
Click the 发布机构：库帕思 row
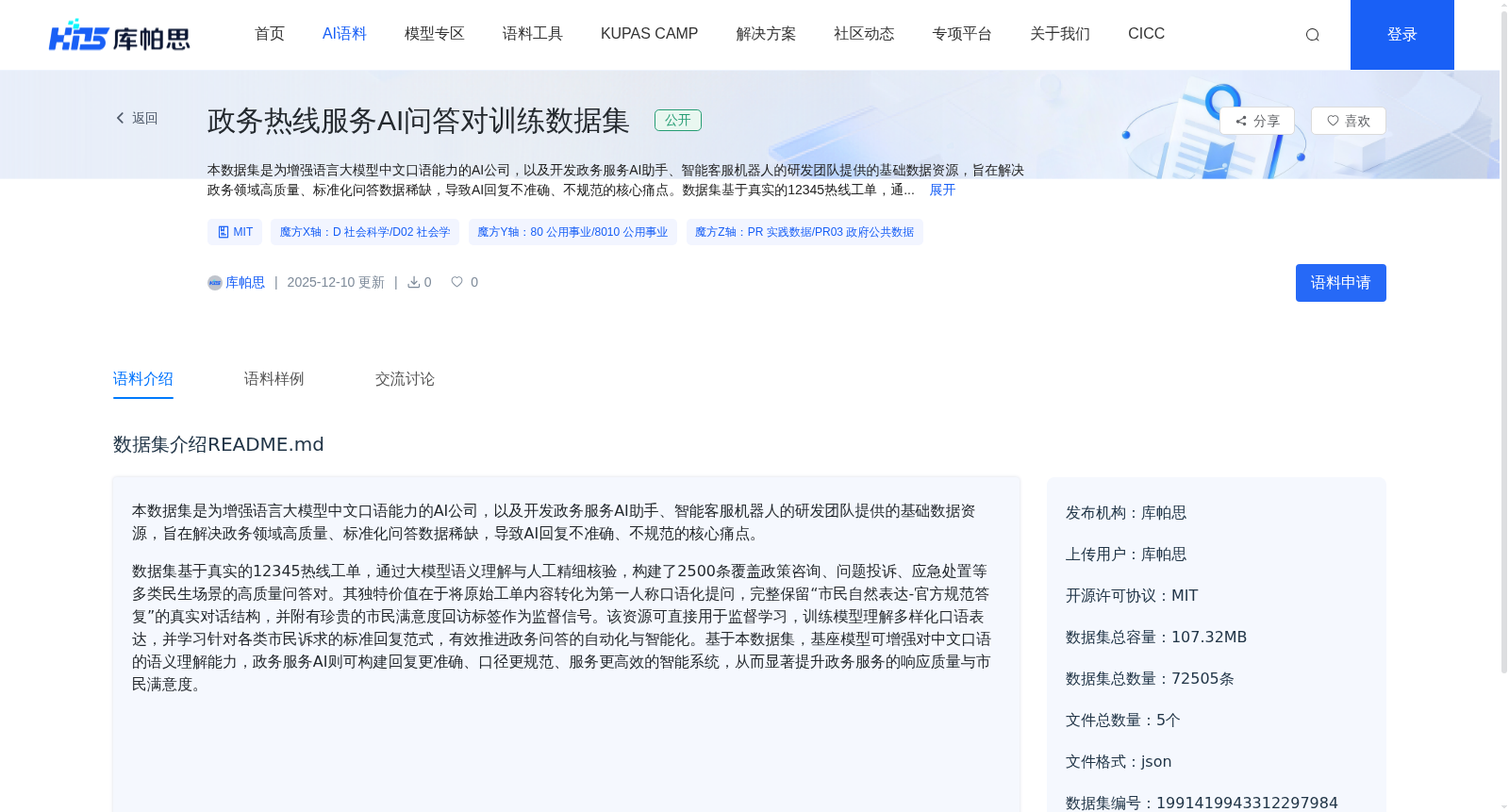pos(1126,513)
